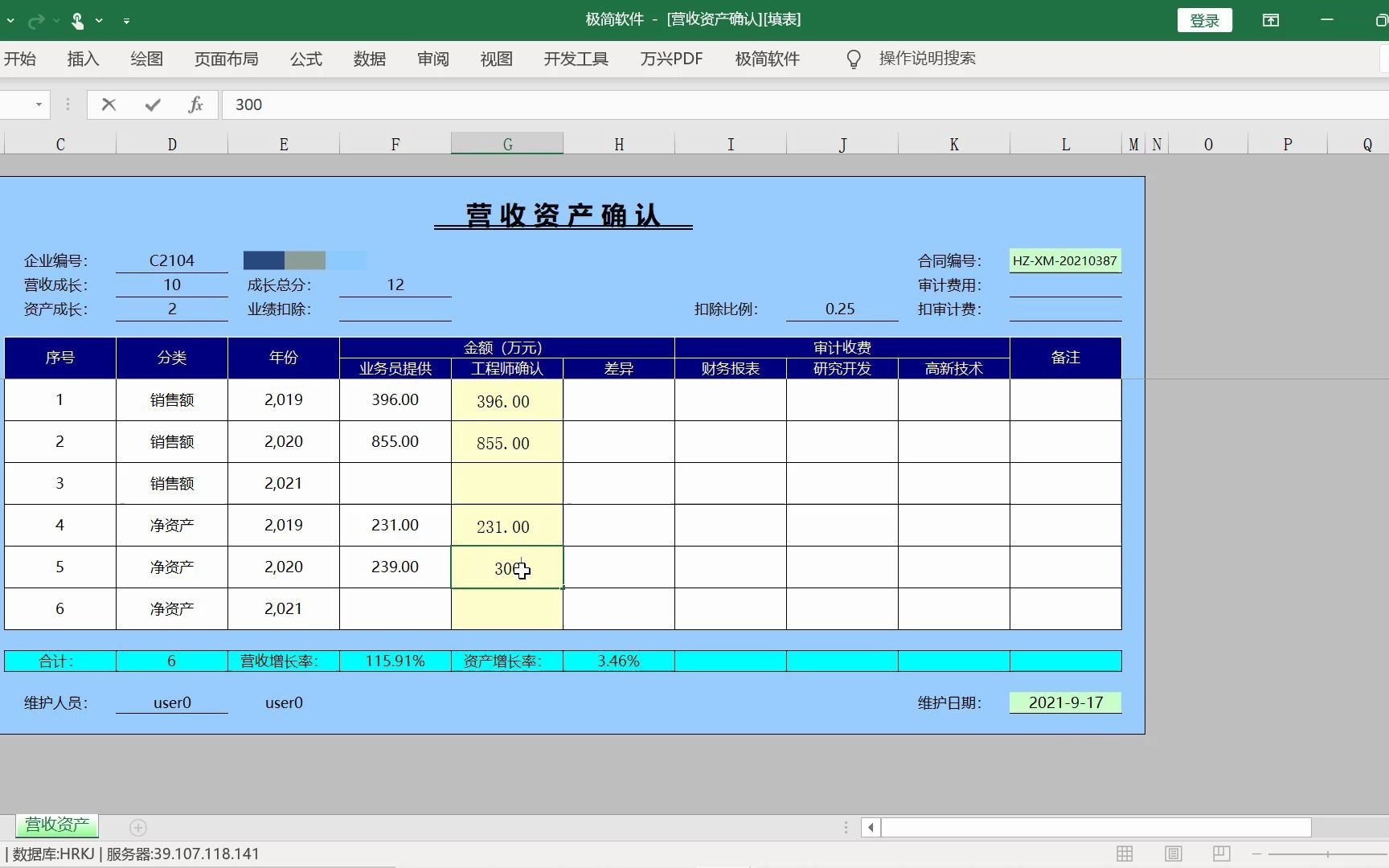Open the 公式 ribbon tab
The height and width of the screenshot is (868, 1389).
305,59
